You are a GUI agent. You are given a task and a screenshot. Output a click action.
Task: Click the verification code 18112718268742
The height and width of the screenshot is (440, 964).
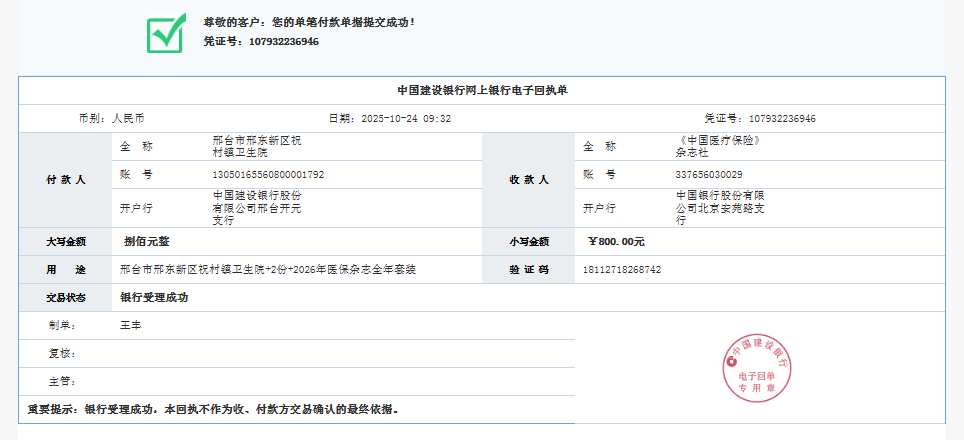[621, 270]
